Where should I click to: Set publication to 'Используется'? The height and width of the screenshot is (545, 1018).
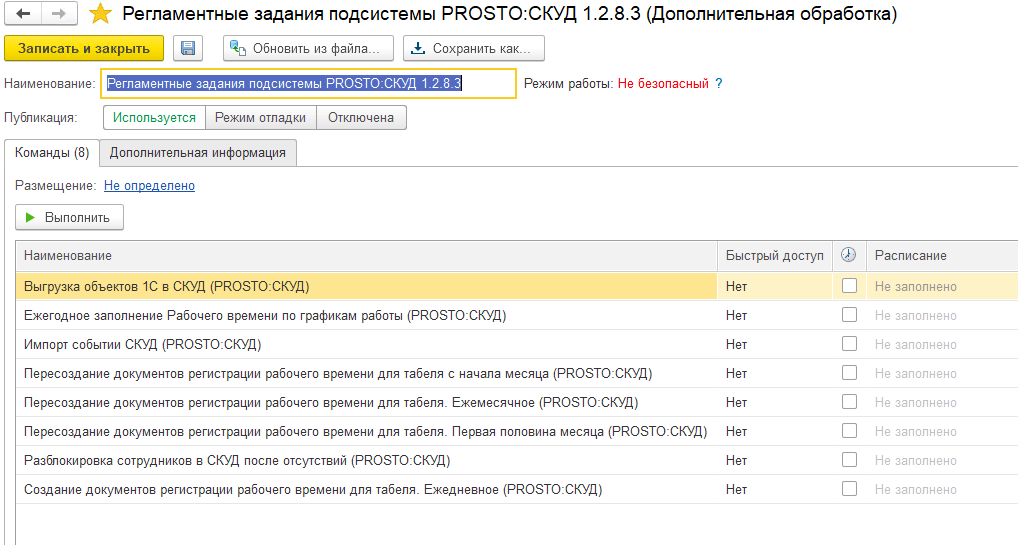click(x=154, y=118)
